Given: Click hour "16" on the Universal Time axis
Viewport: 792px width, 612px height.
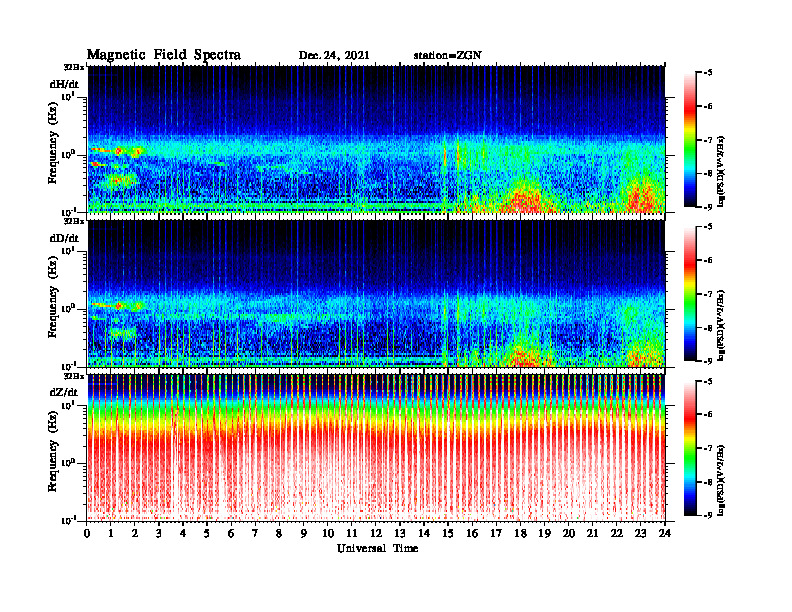Looking at the screenshot, I should click(x=472, y=533).
